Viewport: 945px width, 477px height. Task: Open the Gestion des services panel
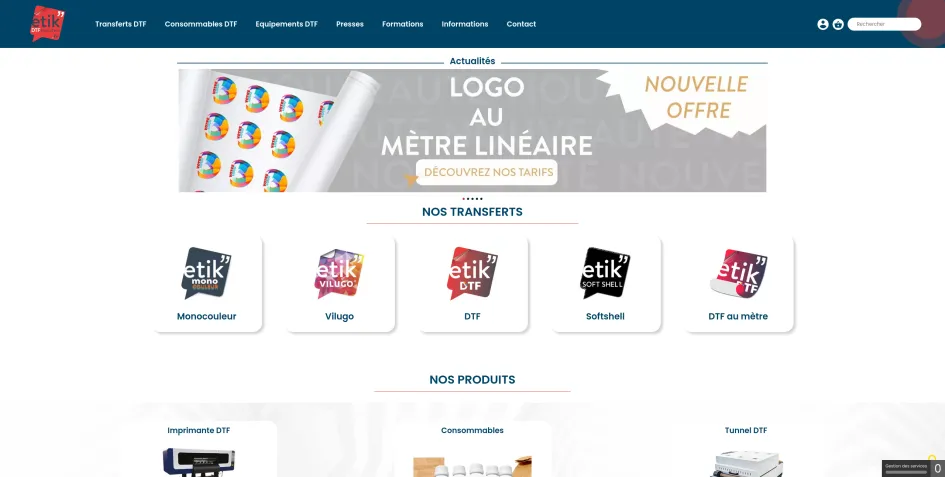coord(906,468)
